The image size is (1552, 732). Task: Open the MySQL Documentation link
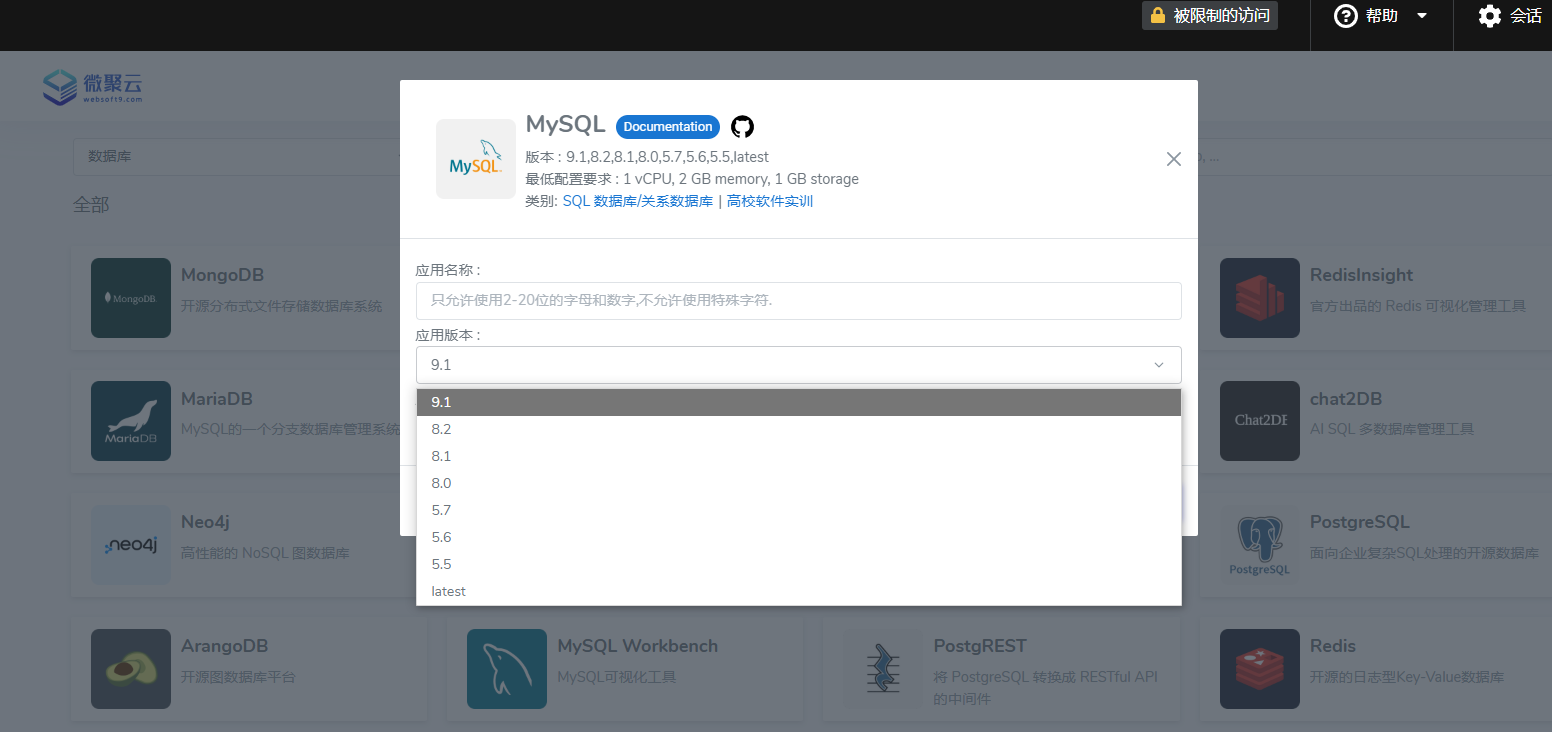[x=667, y=126]
